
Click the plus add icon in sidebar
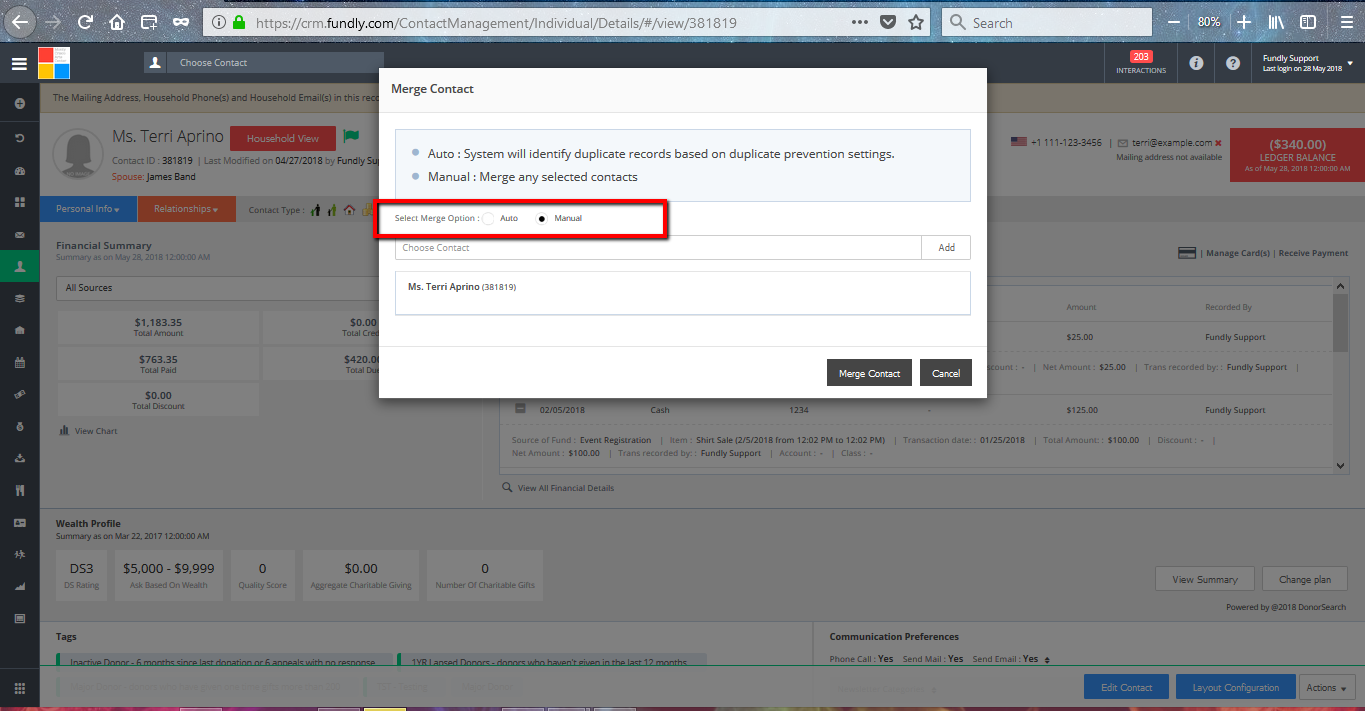[x=19, y=104]
